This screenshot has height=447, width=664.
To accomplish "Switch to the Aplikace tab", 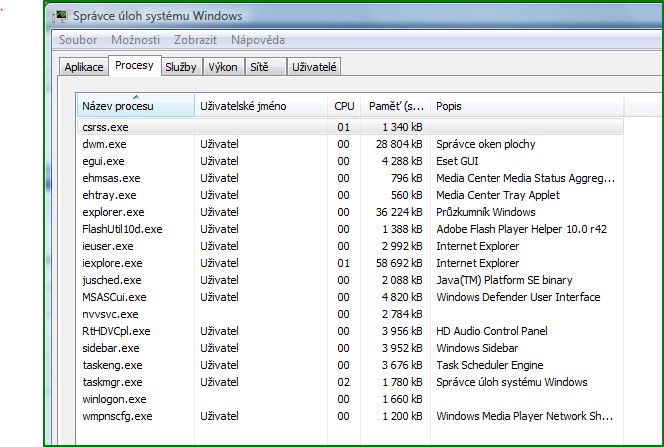I will click(84, 67).
